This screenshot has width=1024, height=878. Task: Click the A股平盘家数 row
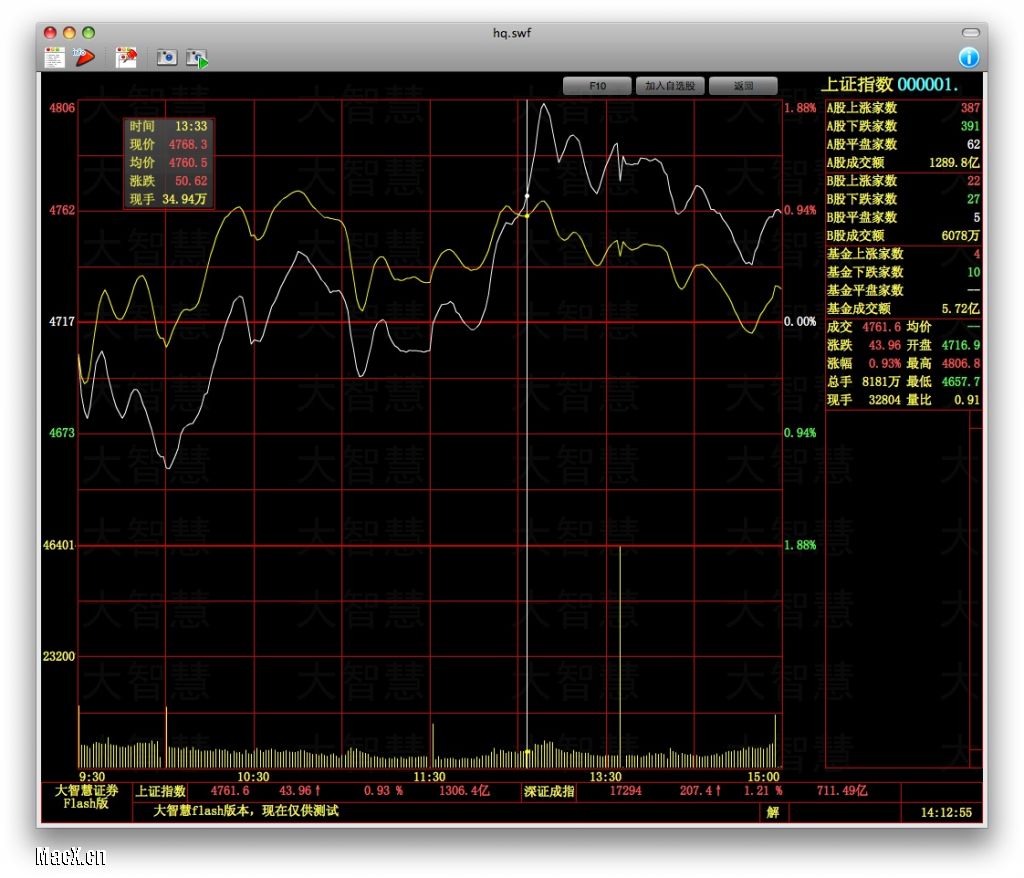click(903, 144)
